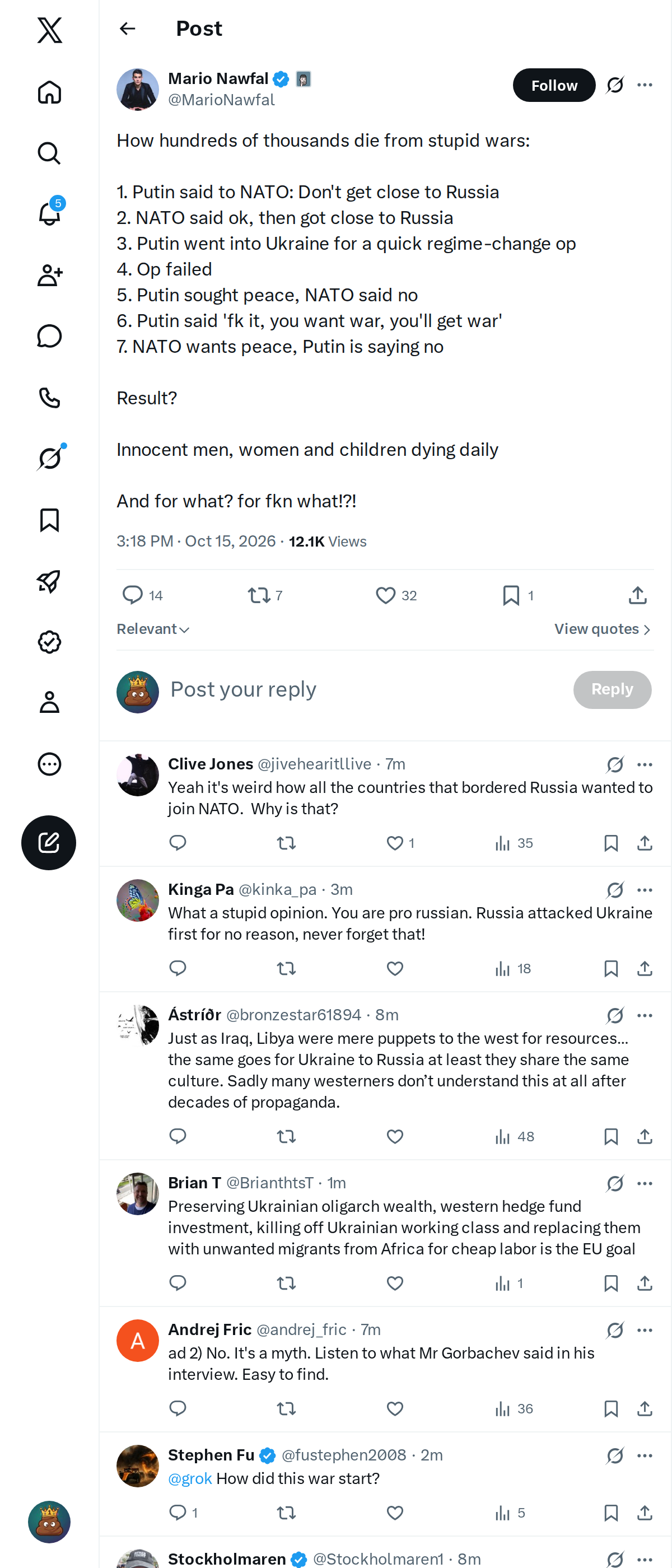Screen dimensions: 672x1568
Task: Open the View quotes link
Action: tap(603, 629)
